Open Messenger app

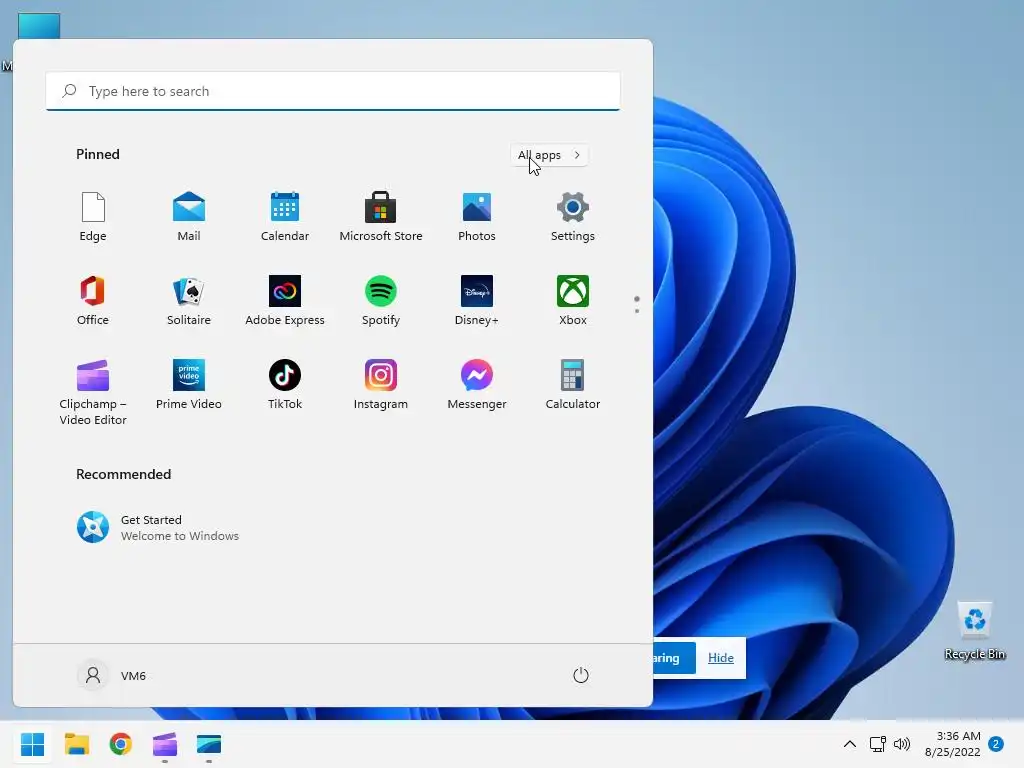[477, 385]
